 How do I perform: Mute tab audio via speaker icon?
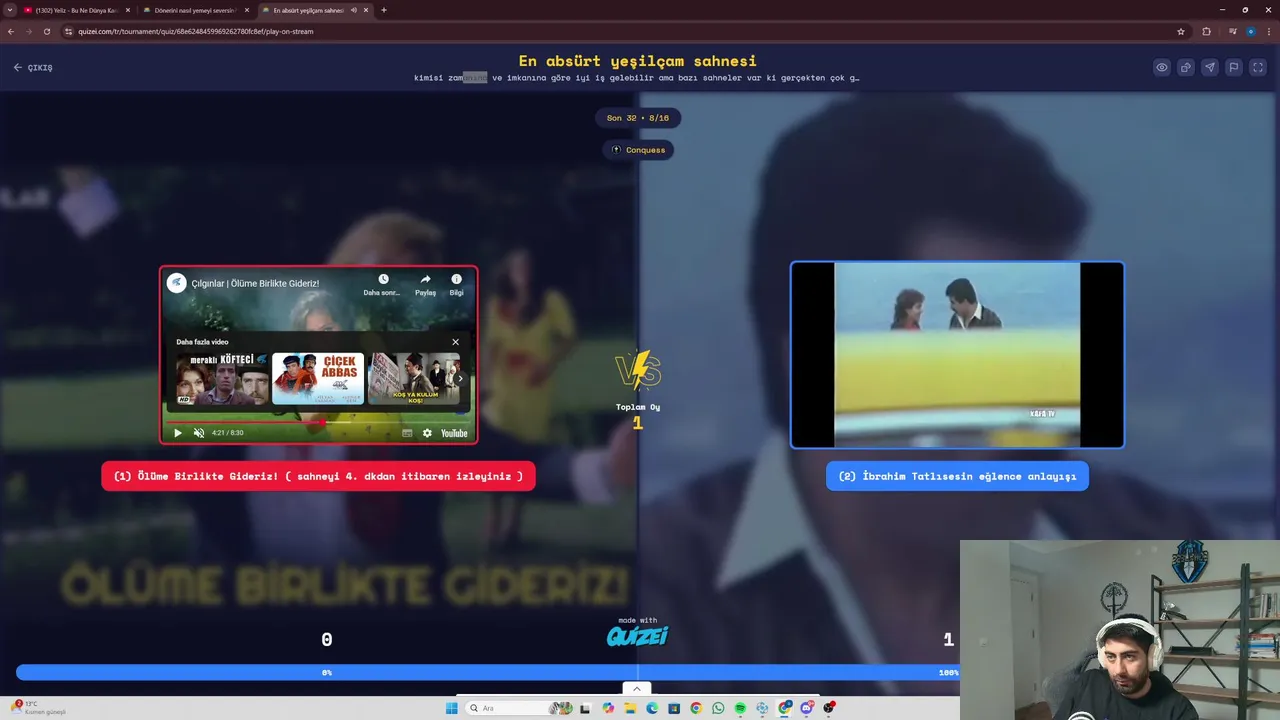tap(353, 10)
